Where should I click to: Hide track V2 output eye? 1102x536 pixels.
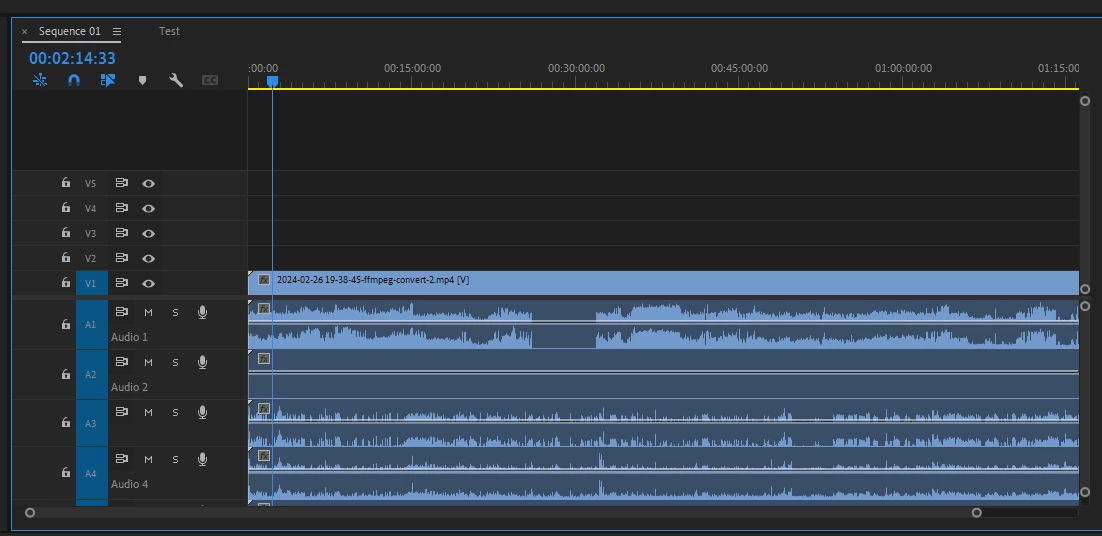(x=148, y=259)
